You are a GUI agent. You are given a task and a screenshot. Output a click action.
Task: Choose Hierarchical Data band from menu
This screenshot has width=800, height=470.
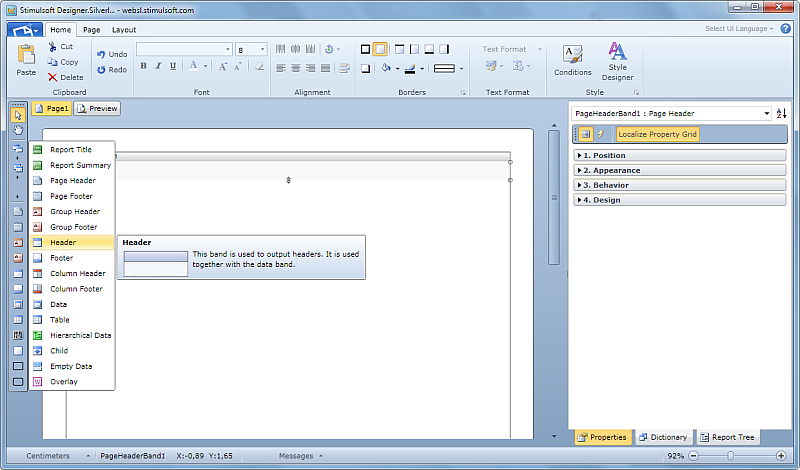(x=72, y=335)
